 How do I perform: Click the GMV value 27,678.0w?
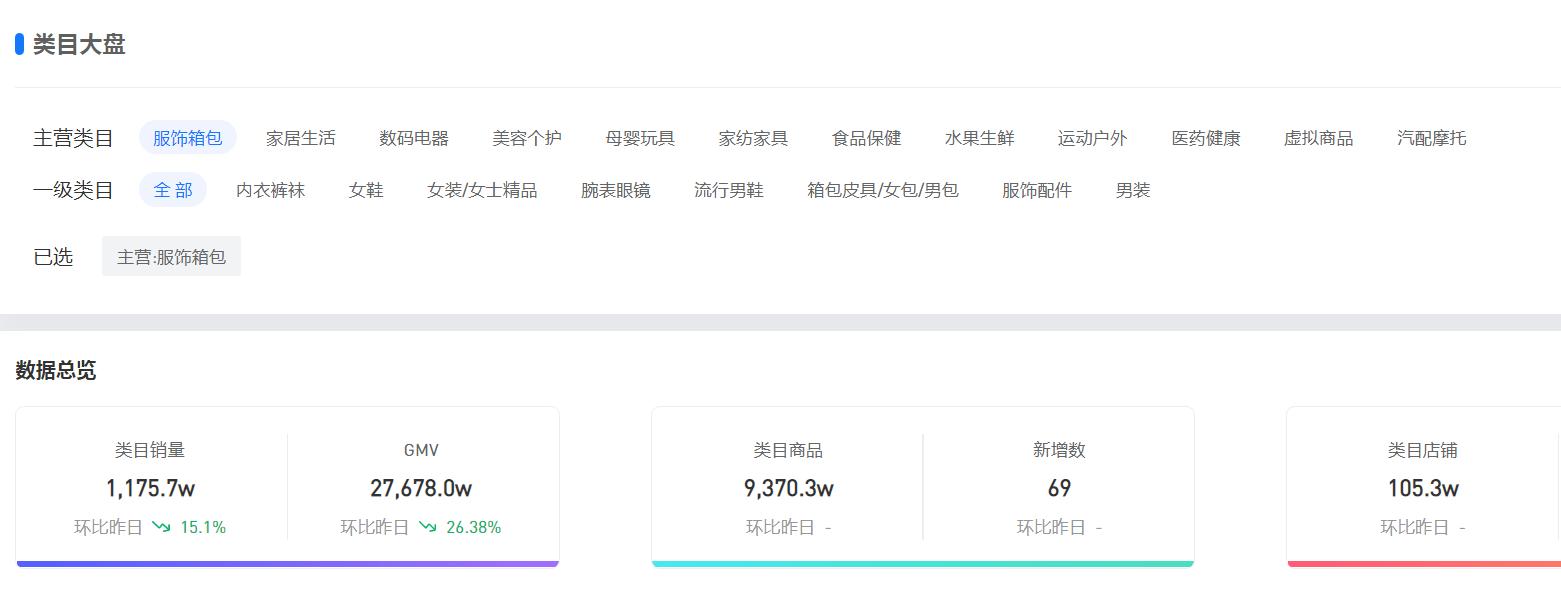pyautogui.click(x=421, y=488)
